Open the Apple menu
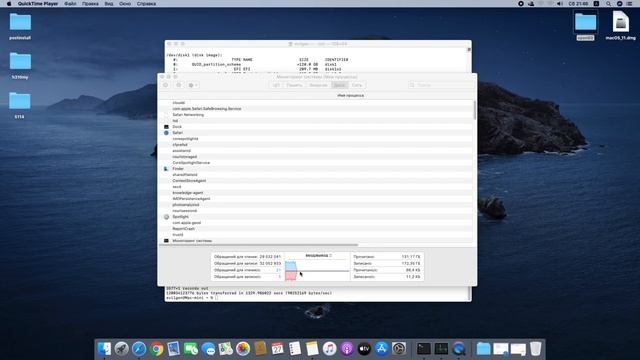 9,4
